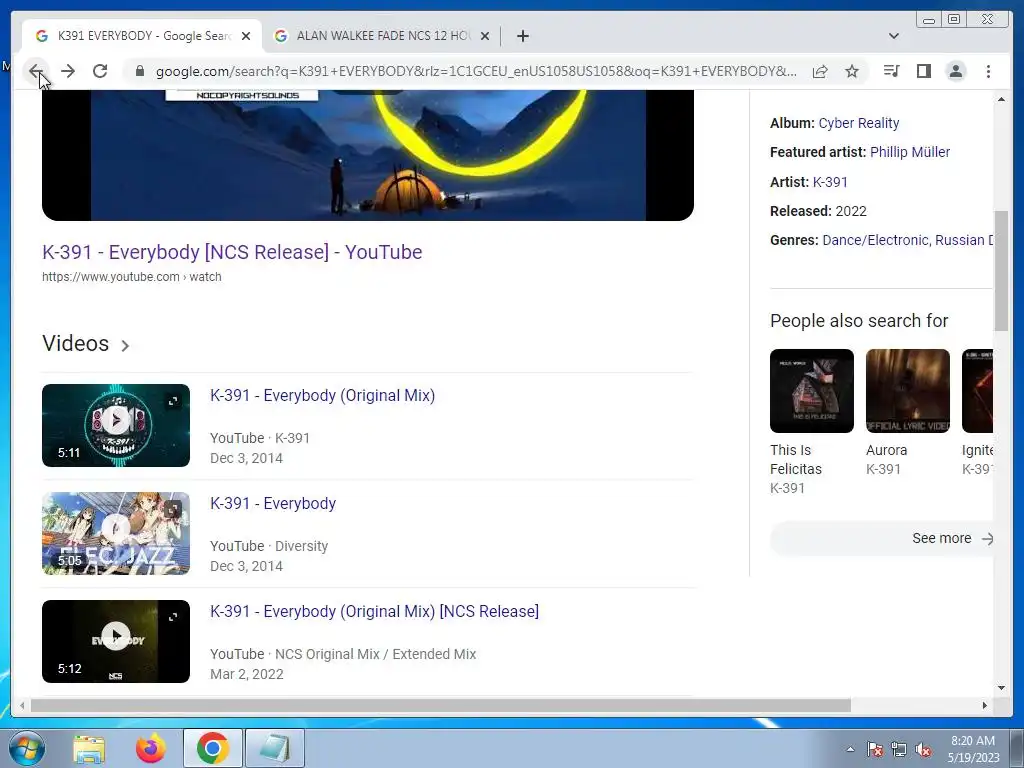The image size is (1024, 768).
Task: Expand preview icon on 5:05 video thumbnail
Action: coord(173,509)
